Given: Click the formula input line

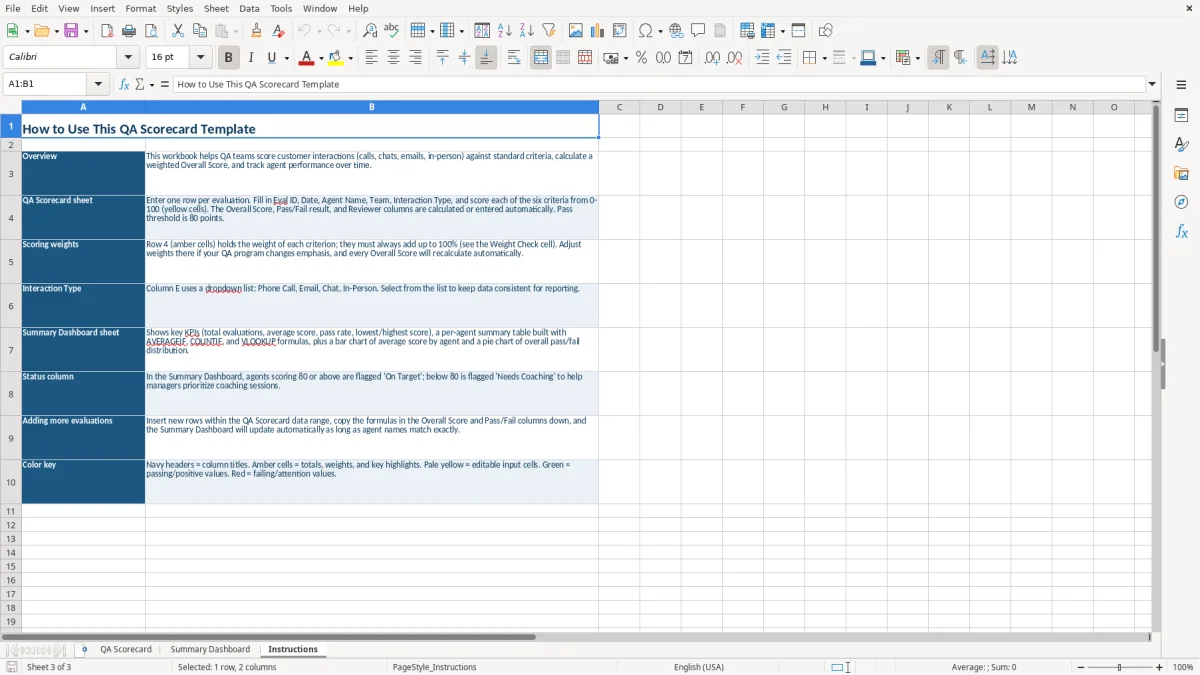Looking at the screenshot, I should 658,85.
